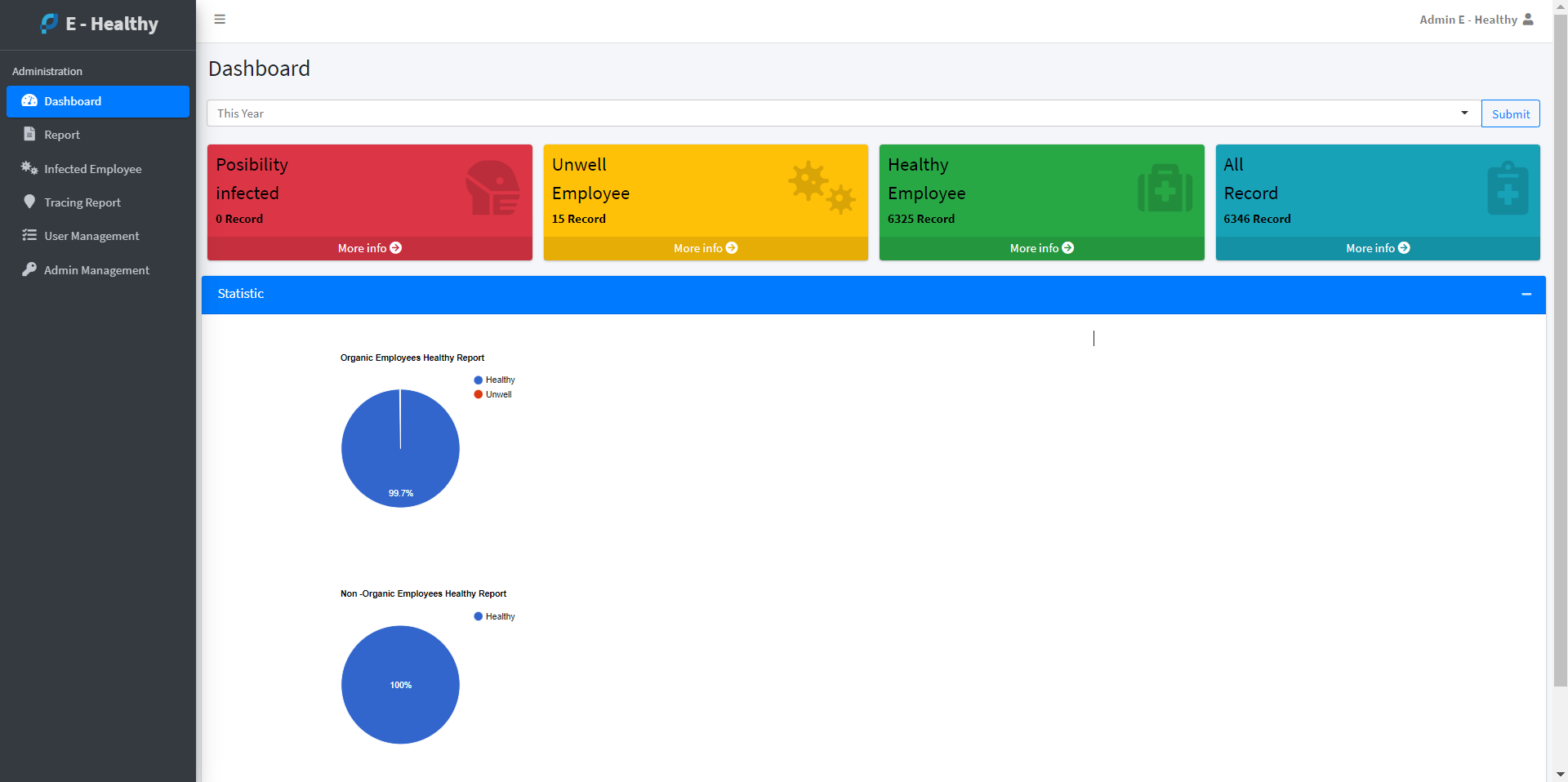Click the admin user profile icon
This screenshot has width=1568, height=782.
click(1528, 20)
